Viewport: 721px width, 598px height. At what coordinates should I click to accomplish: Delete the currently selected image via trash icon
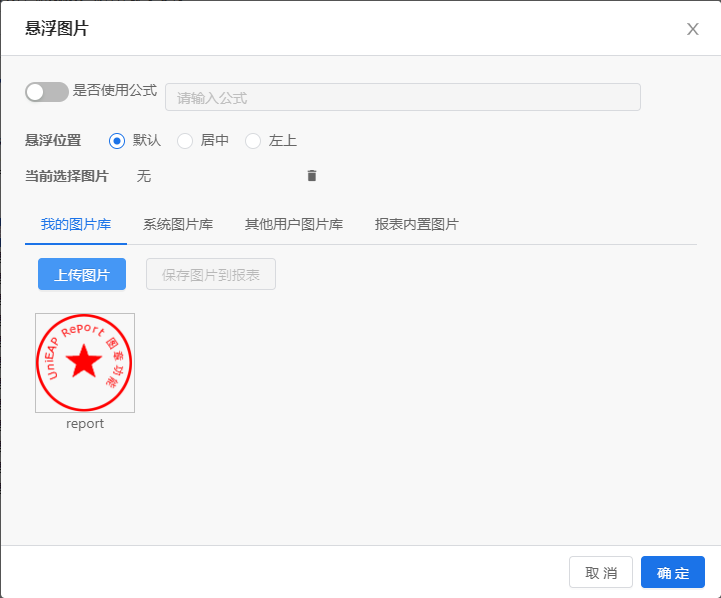[x=312, y=176]
